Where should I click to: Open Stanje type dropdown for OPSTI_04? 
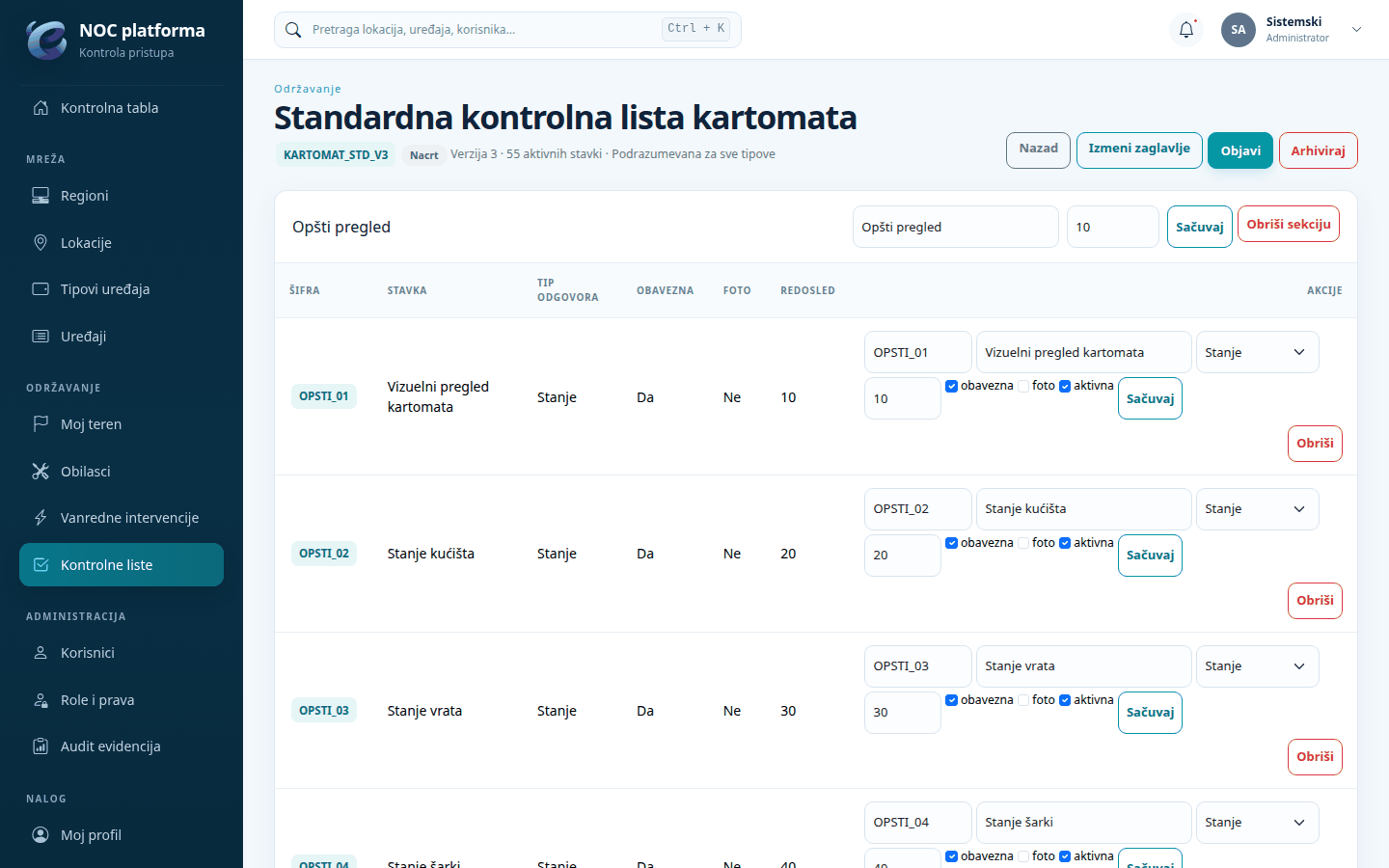tap(1257, 823)
